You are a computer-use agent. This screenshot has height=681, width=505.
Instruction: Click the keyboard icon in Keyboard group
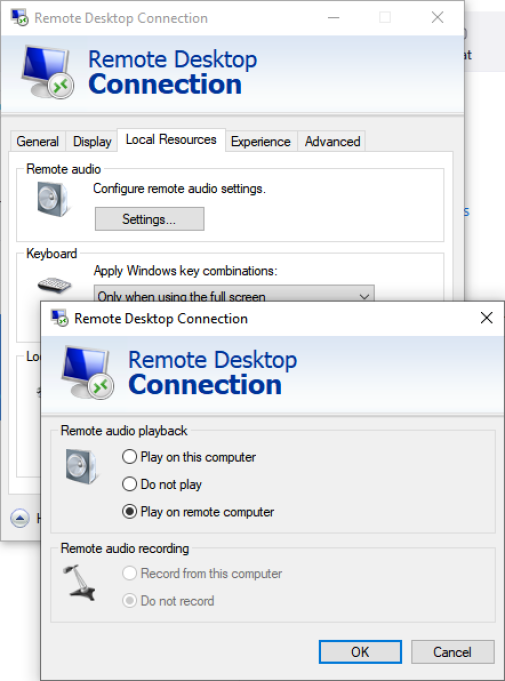[x=54, y=285]
